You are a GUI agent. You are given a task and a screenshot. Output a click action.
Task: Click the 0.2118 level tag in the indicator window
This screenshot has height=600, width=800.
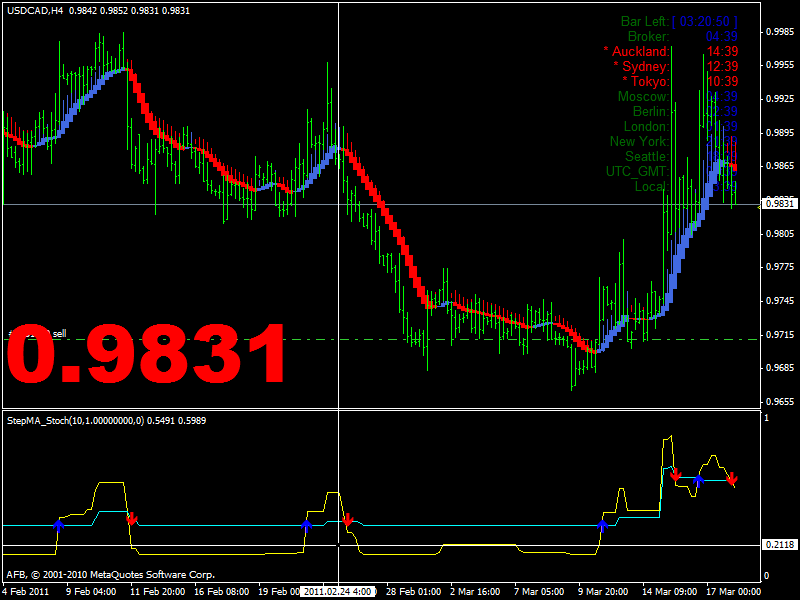(778, 545)
